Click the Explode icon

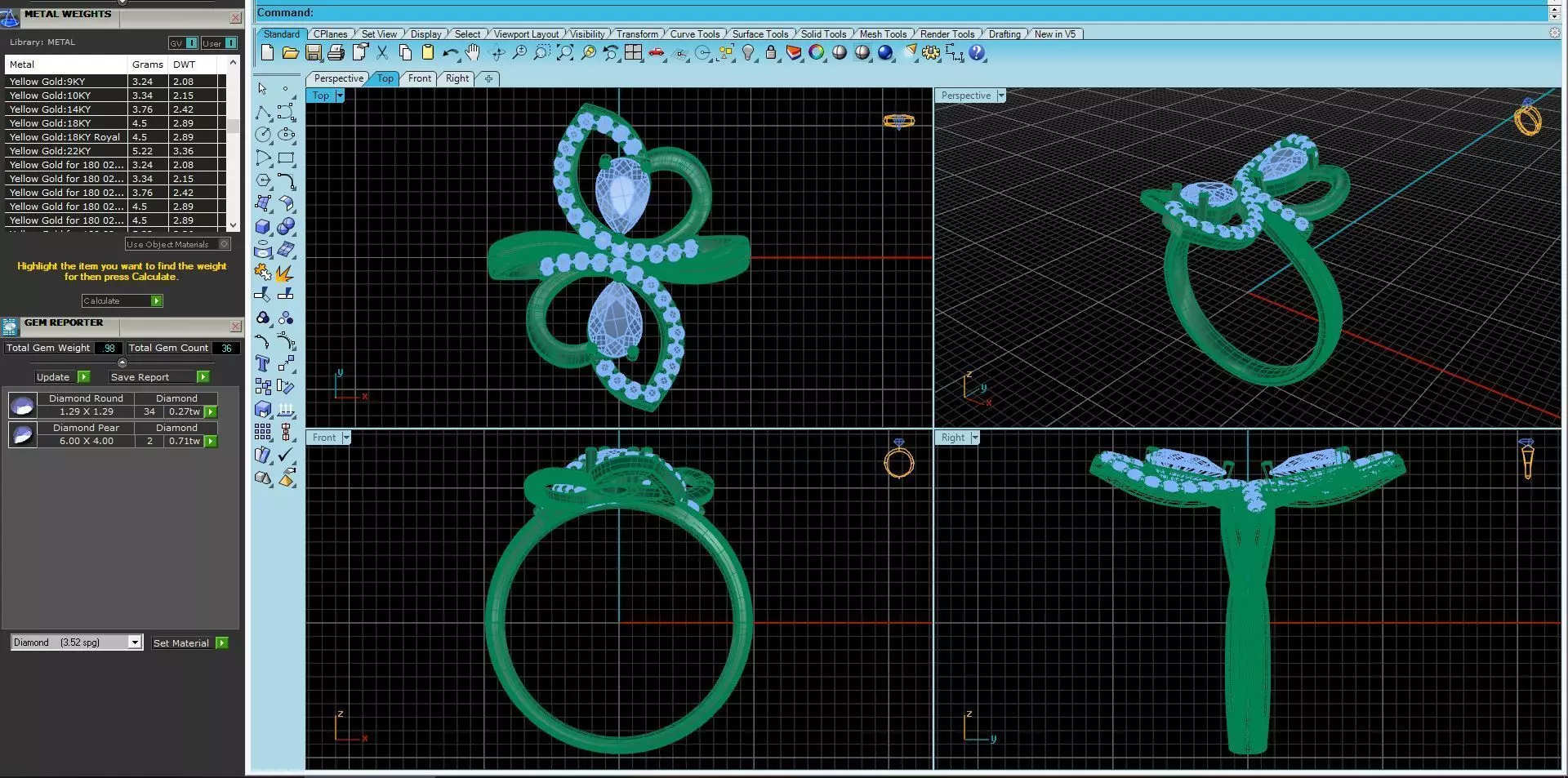(x=286, y=272)
